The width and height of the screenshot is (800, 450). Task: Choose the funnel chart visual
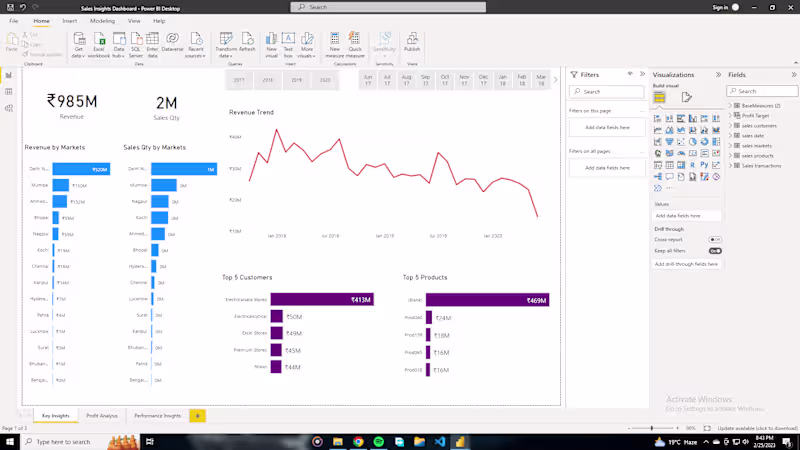click(x=669, y=141)
